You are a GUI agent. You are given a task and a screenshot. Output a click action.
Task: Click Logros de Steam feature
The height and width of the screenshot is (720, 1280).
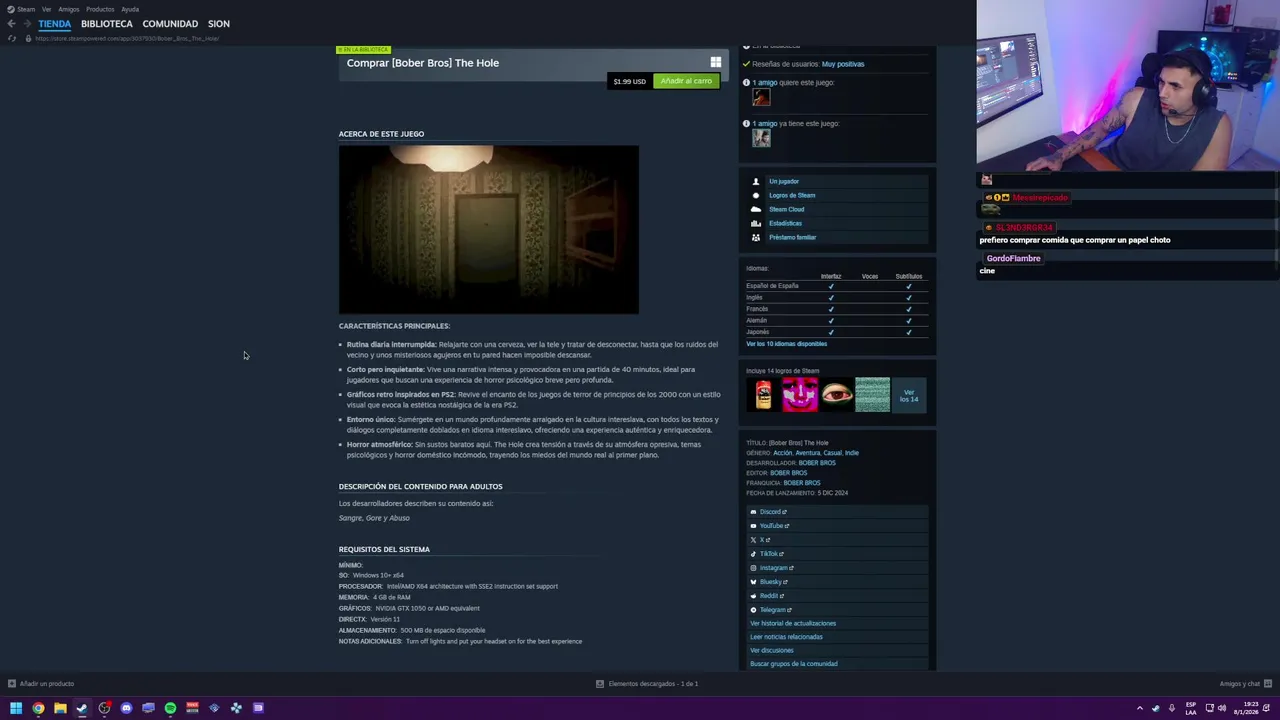(x=792, y=195)
